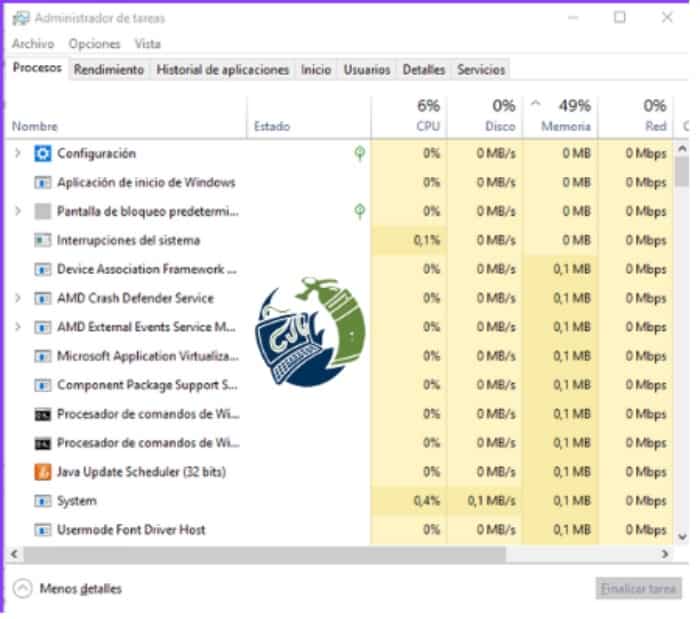The width and height of the screenshot is (700, 619).
Task: Click the vertical scrollbar down arrow
Action: [682, 536]
